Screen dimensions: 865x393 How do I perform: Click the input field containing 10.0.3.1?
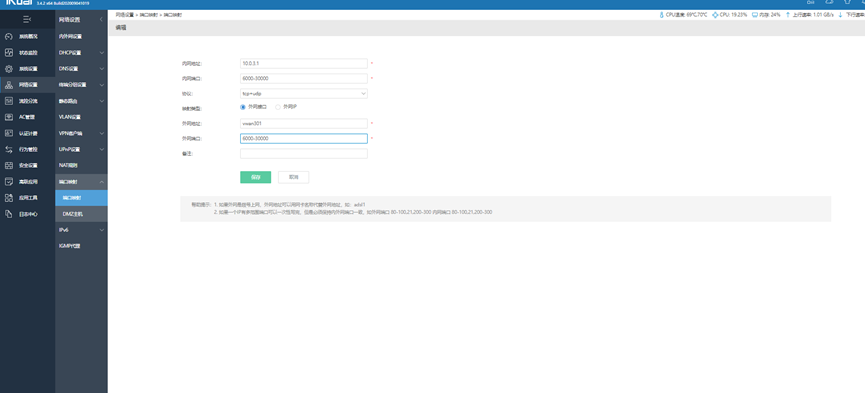(304, 63)
